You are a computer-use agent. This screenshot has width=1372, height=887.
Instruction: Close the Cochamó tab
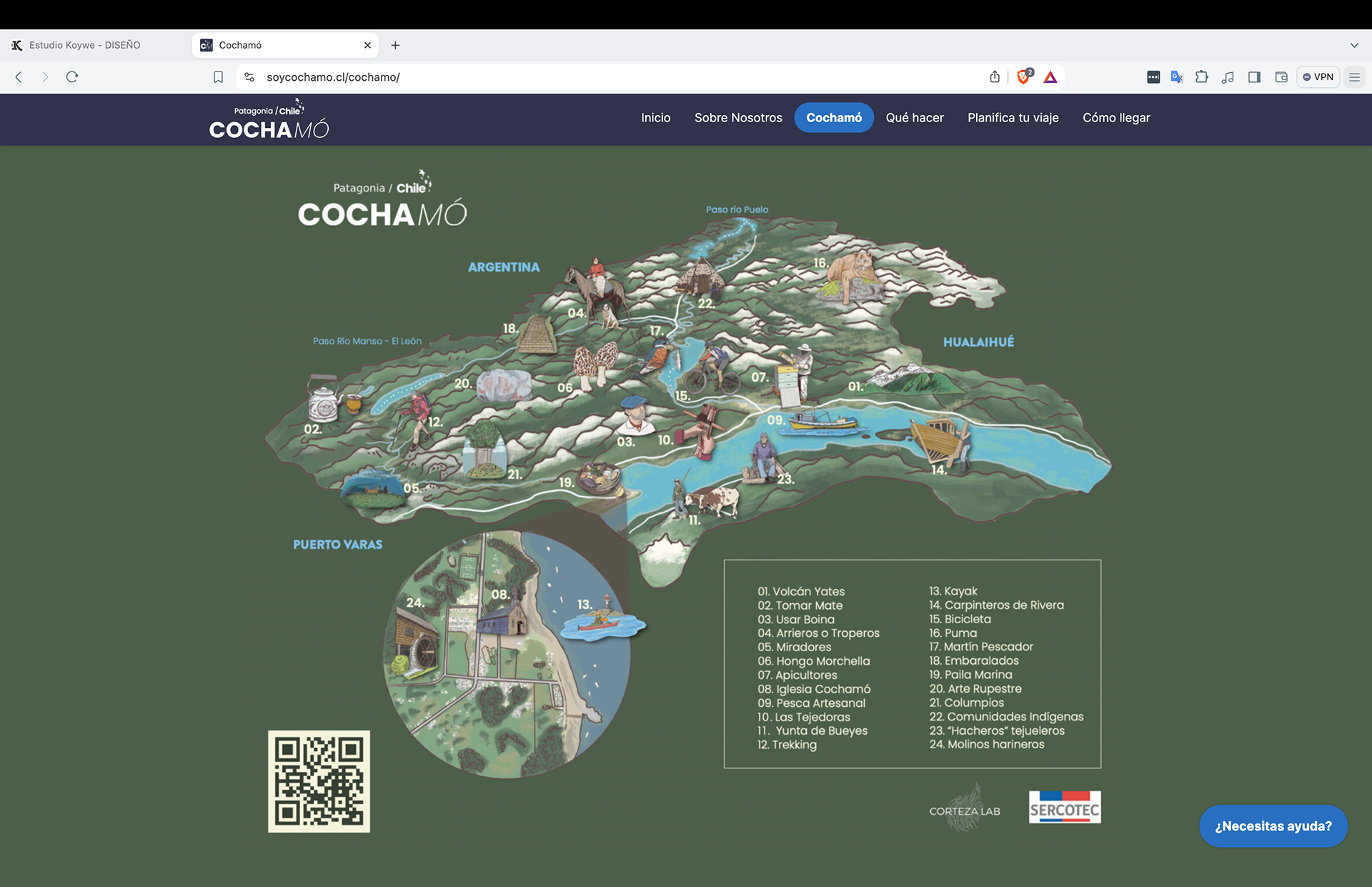point(367,45)
